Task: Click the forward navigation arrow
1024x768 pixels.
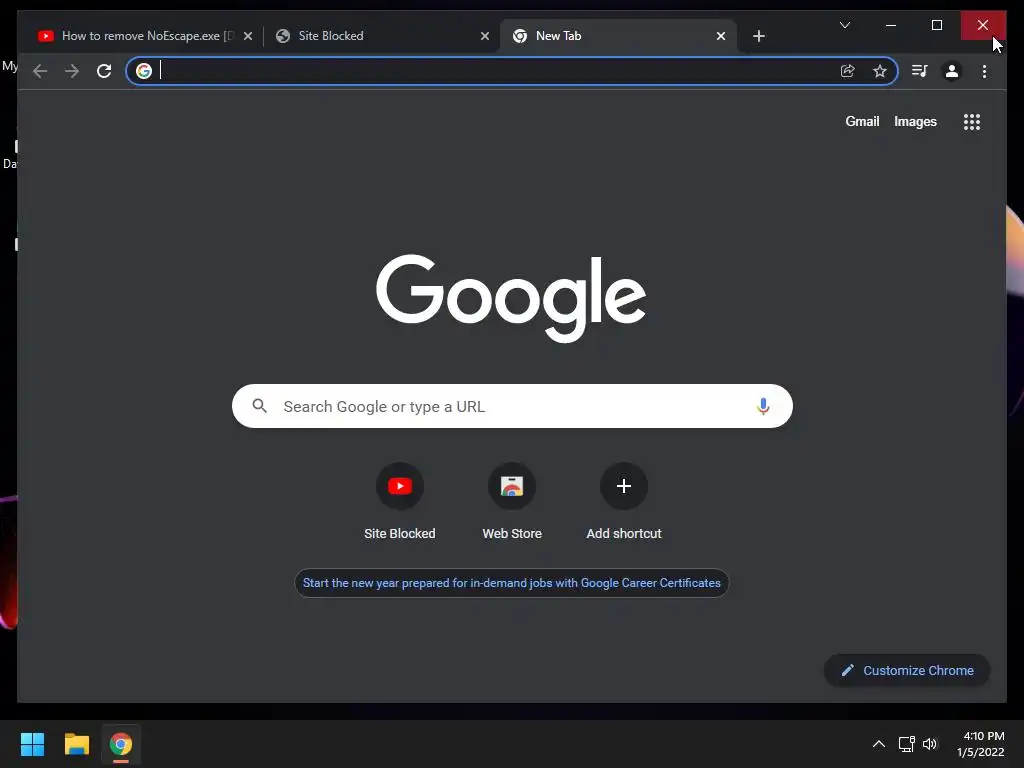Action: (x=72, y=71)
